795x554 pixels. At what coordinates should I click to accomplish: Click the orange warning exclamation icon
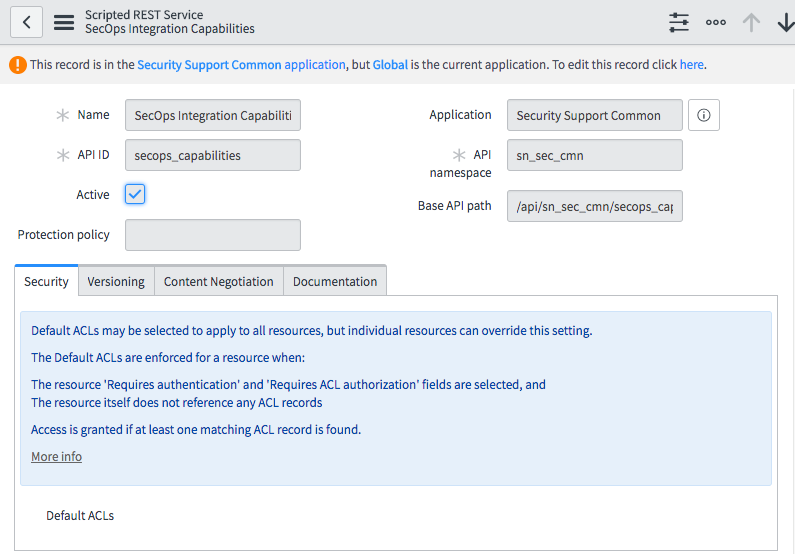18,65
